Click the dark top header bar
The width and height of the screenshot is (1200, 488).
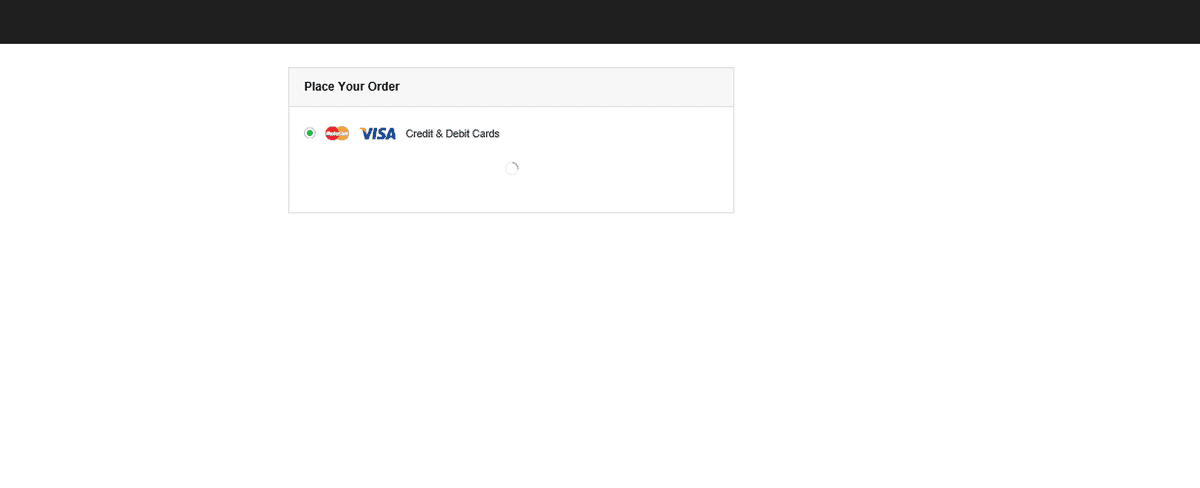600,21
